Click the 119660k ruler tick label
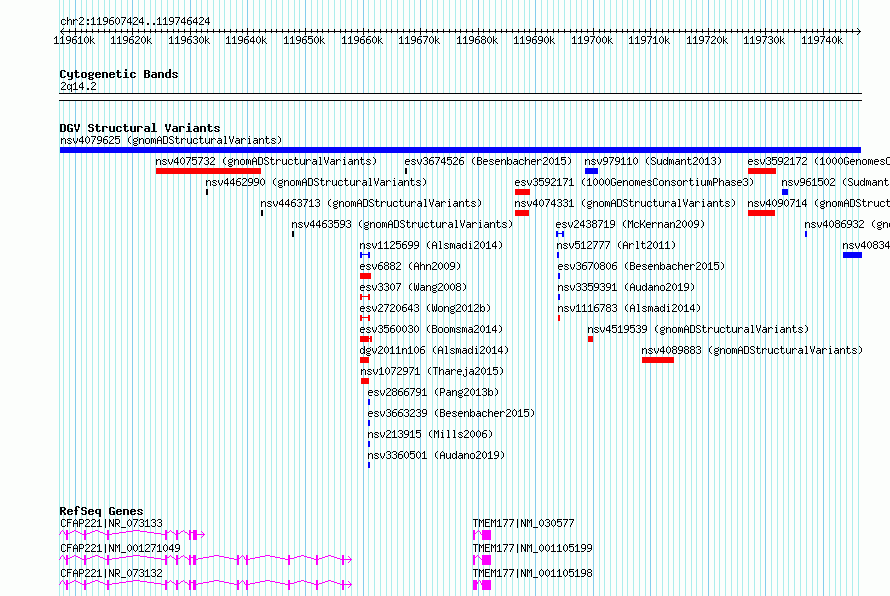 click(x=362, y=40)
